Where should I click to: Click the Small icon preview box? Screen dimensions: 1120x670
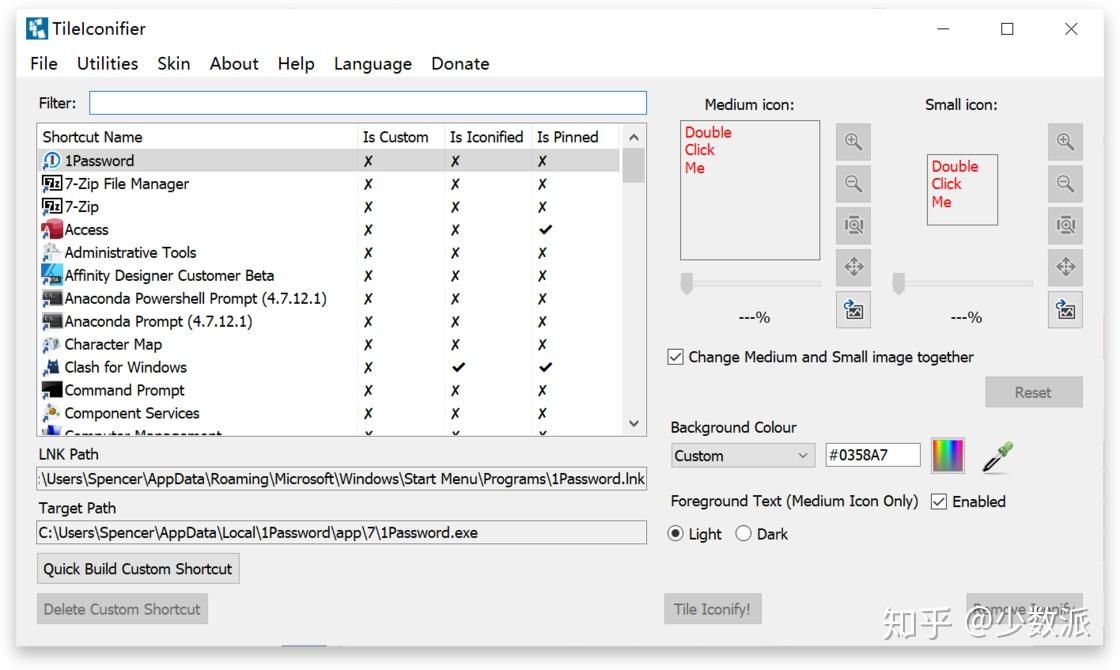pyautogui.click(x=962, y=190)
